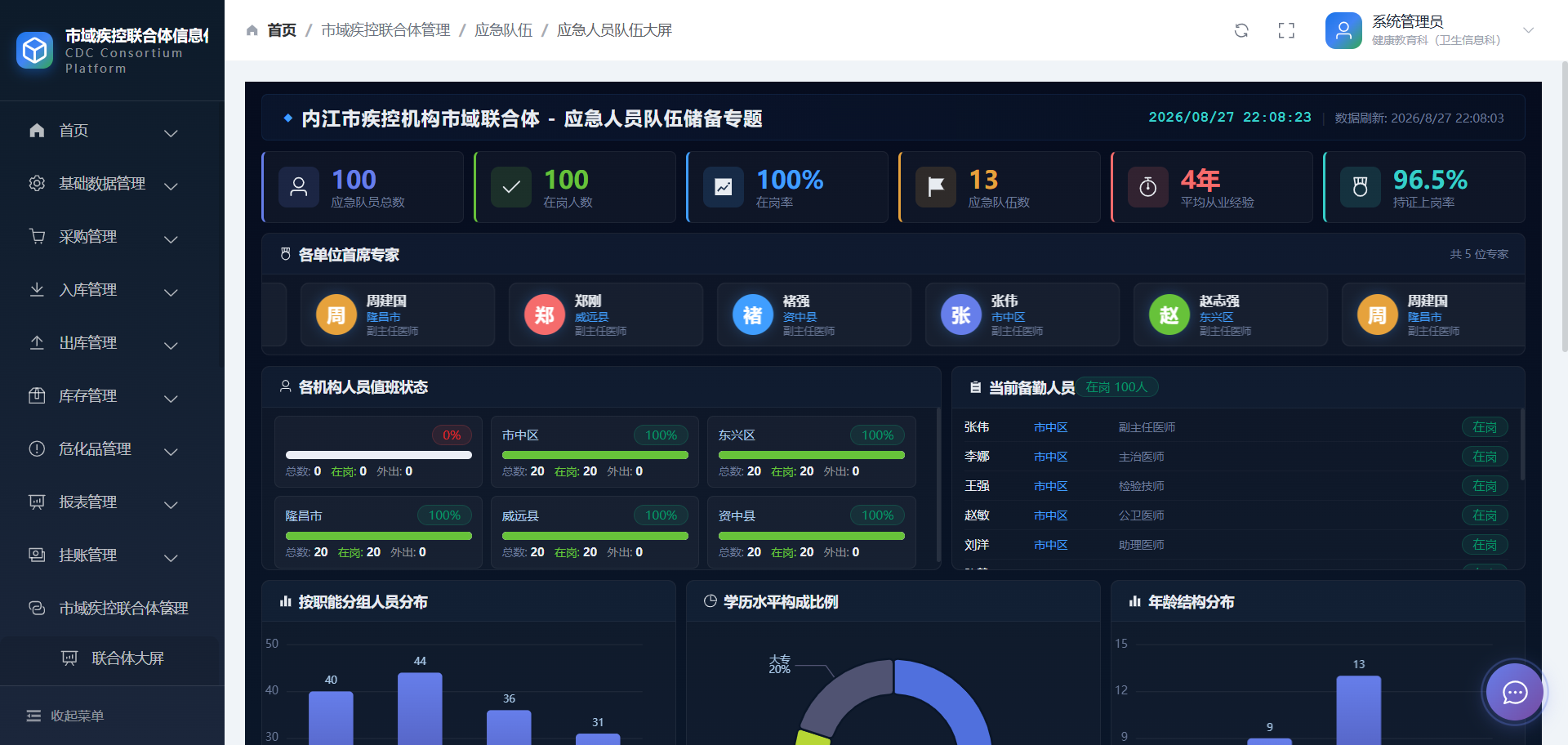Click the 威远县 duty status card
The image size is (1568, 745).
coord(595,533)
